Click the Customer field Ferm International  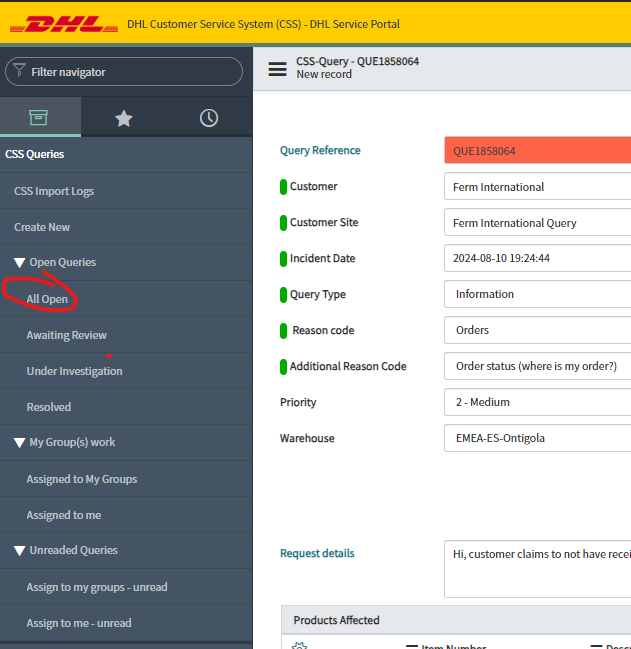pyautogui.click(x=537, y=187)
